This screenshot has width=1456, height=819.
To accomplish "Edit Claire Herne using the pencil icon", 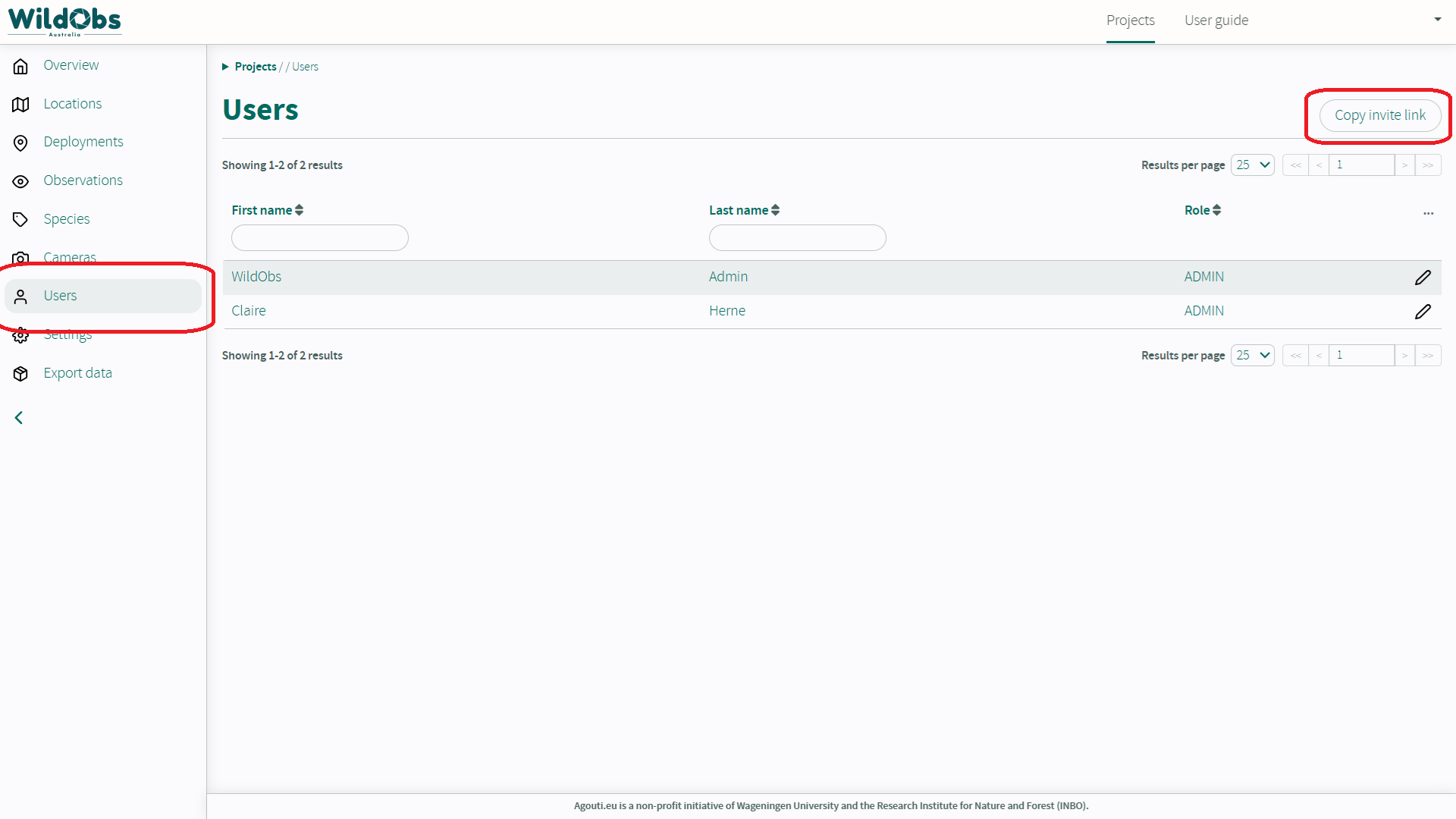I will coord(1423,311).
